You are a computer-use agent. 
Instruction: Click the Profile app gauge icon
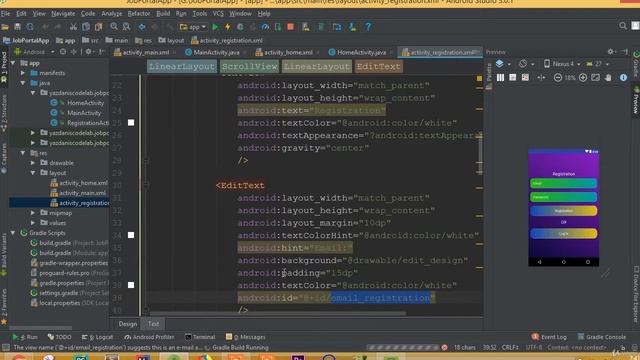(x=265, y=27)
